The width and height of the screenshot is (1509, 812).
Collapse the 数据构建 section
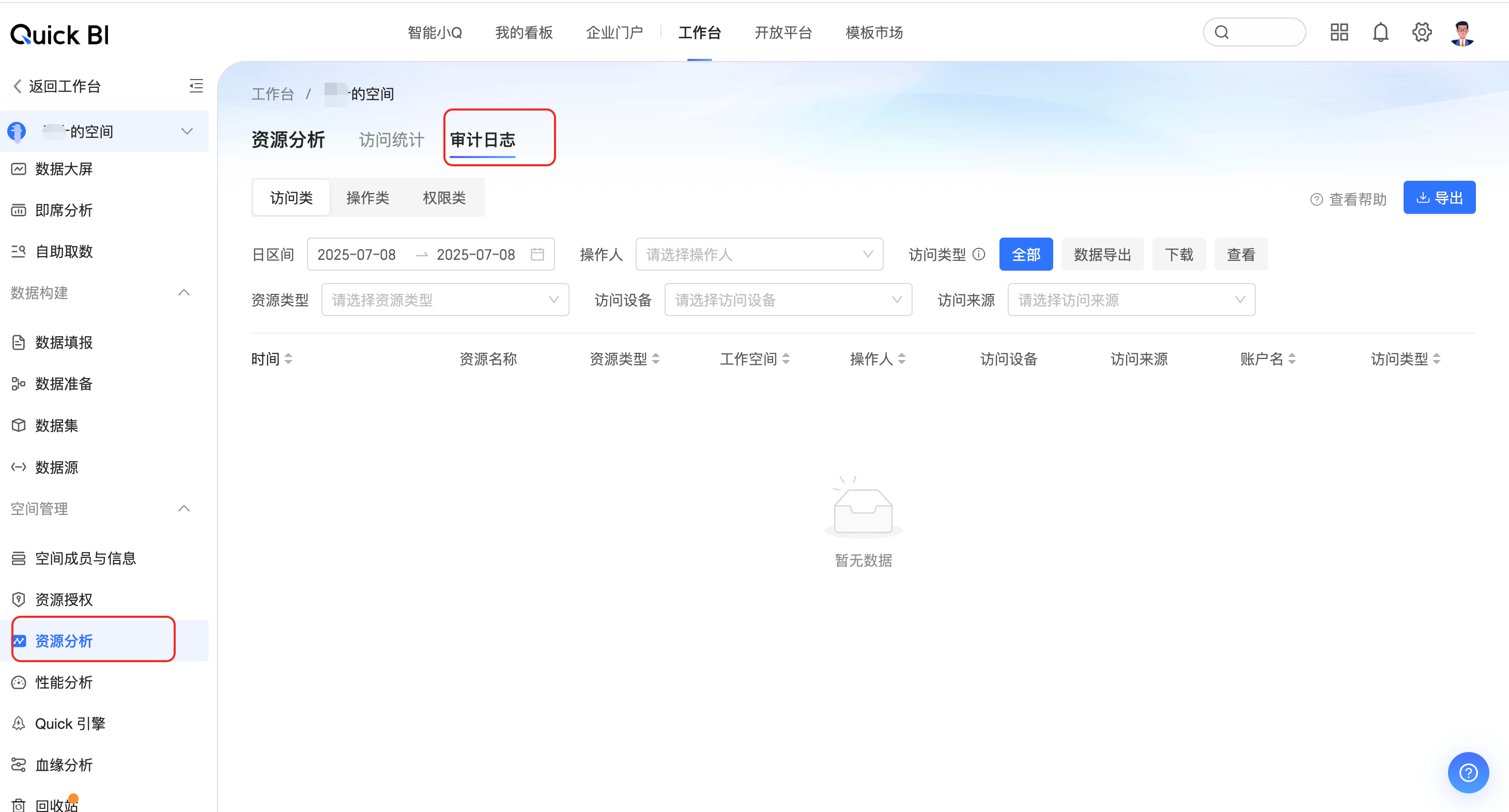click(x=184, y=293)
